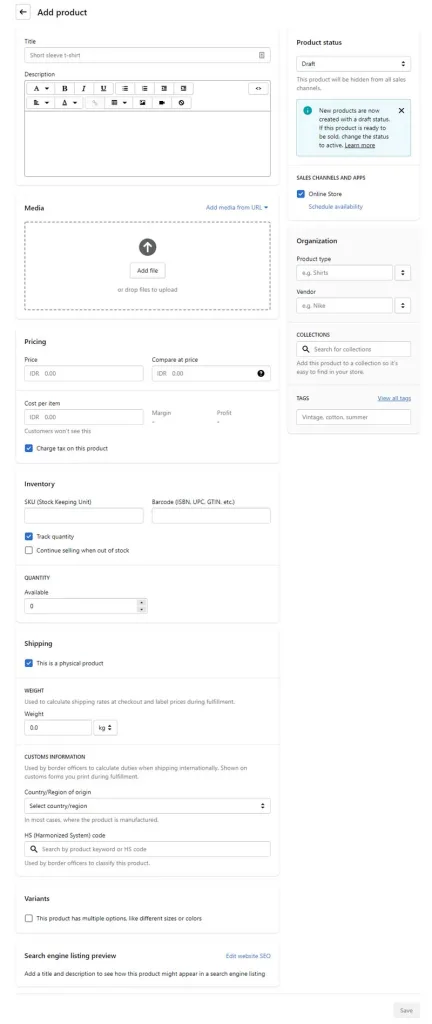Dismiss the draft status info banner
This screenshot has width=432, height=1024.
click(401, 110)
